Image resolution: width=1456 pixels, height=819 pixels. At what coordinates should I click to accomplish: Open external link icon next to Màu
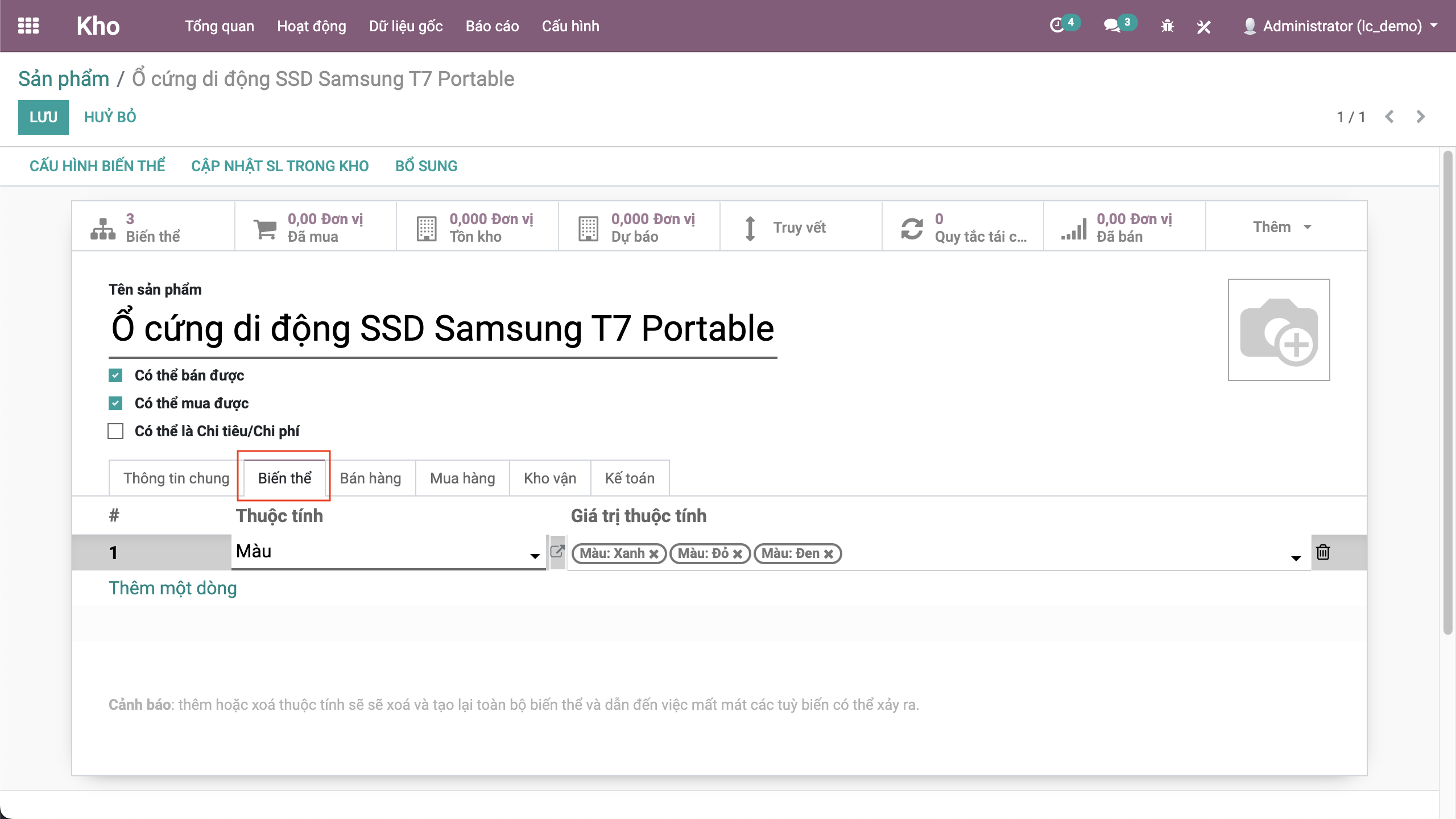pos(557,551)
